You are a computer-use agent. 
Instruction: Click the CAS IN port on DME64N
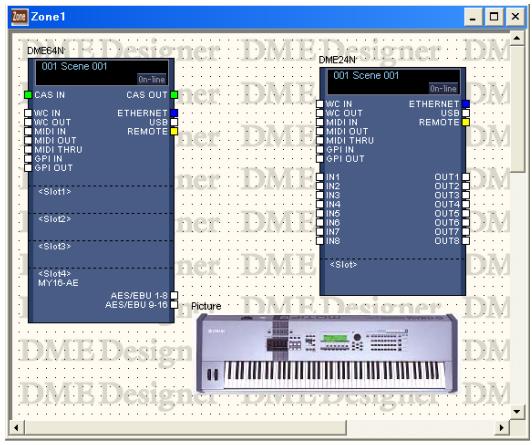click(28, 95)
